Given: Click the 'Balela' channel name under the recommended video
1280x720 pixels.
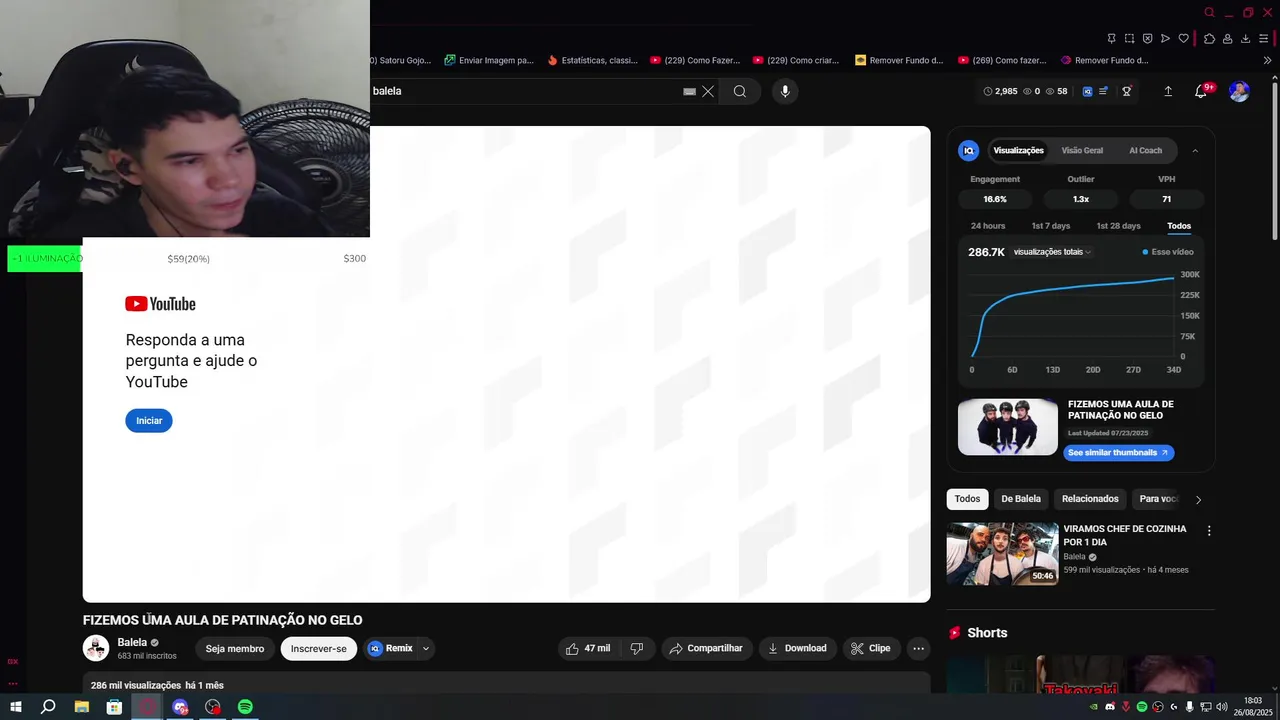Looking at the screenshot, I should (x=1074, y=557).
